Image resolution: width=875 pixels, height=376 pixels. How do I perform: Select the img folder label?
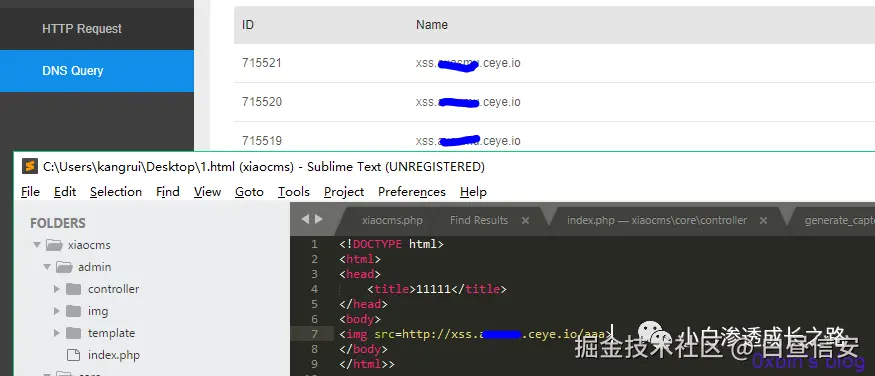[x=98, y=311]
